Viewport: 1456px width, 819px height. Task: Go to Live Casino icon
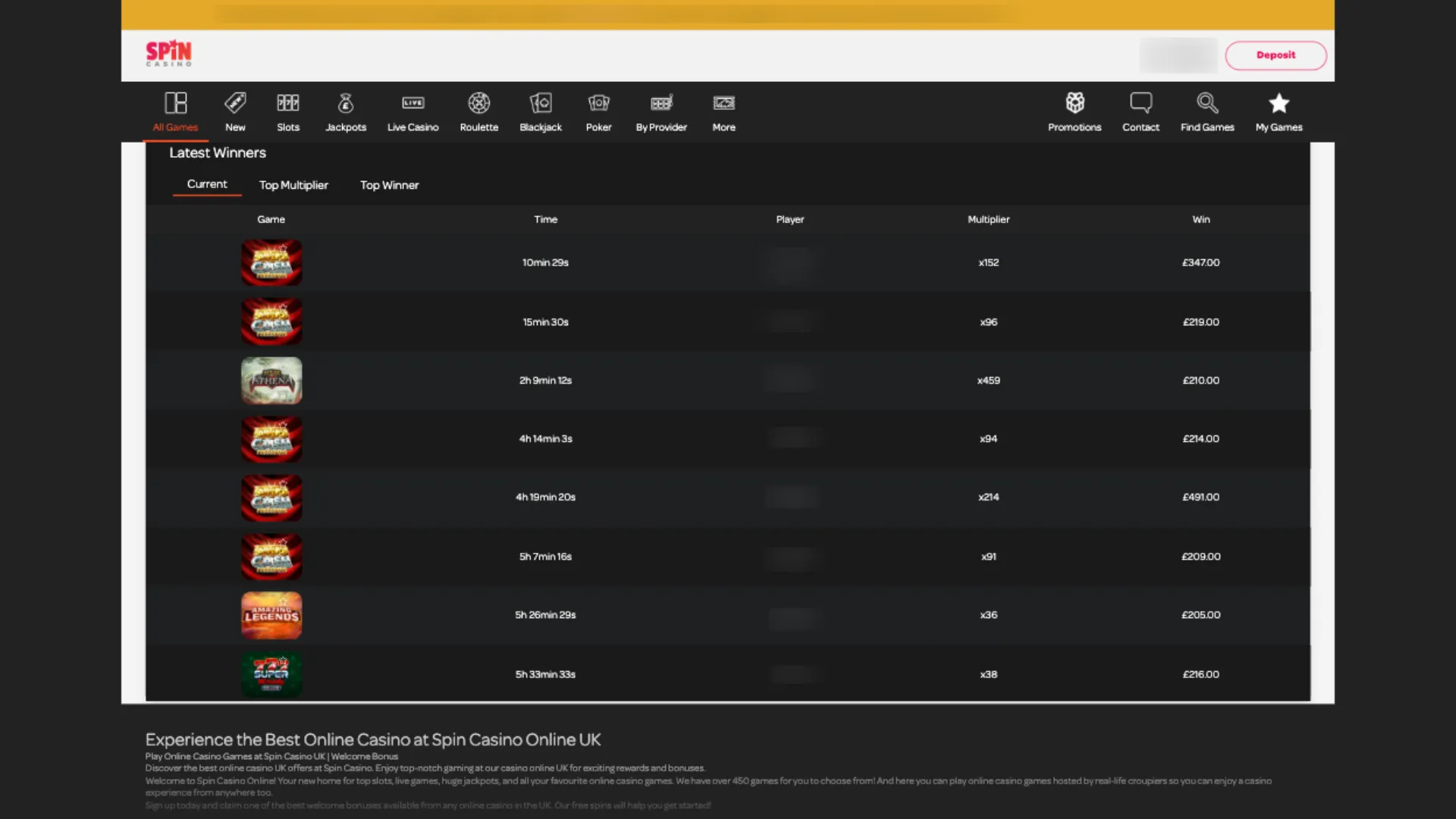click(x=413, y=102)
